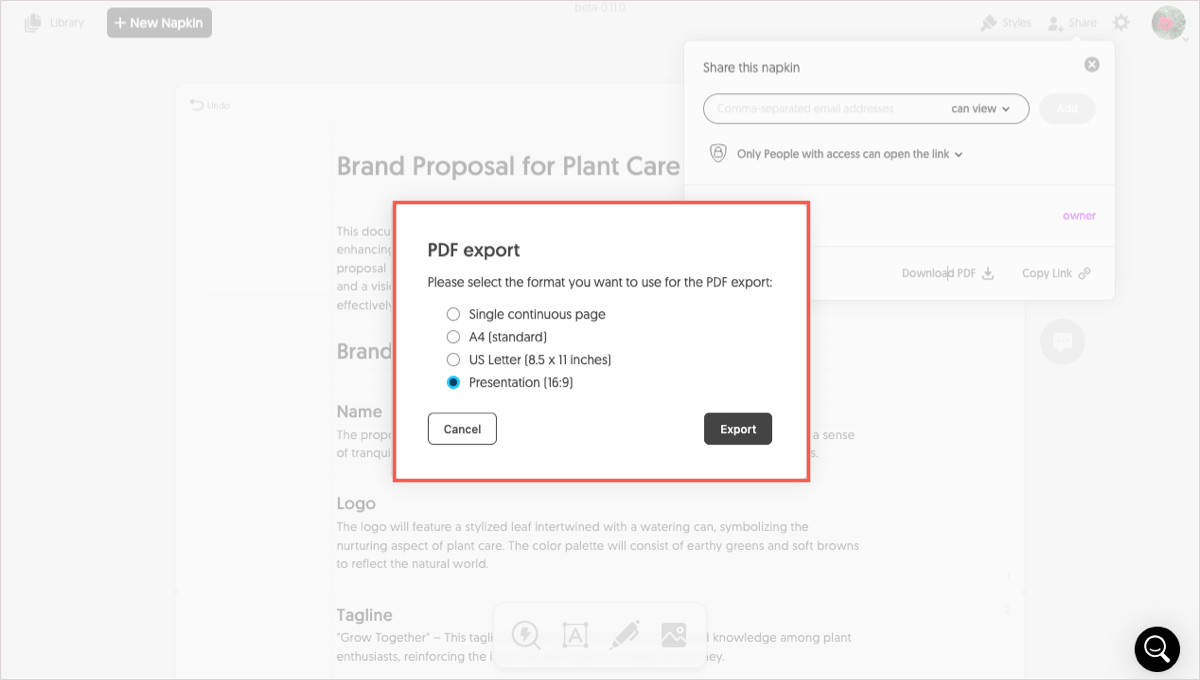Image resolution: width=1200 pixels, height=680 pixels.
Task: Click the Download PDF icon
Action: [x=988, y=273]
